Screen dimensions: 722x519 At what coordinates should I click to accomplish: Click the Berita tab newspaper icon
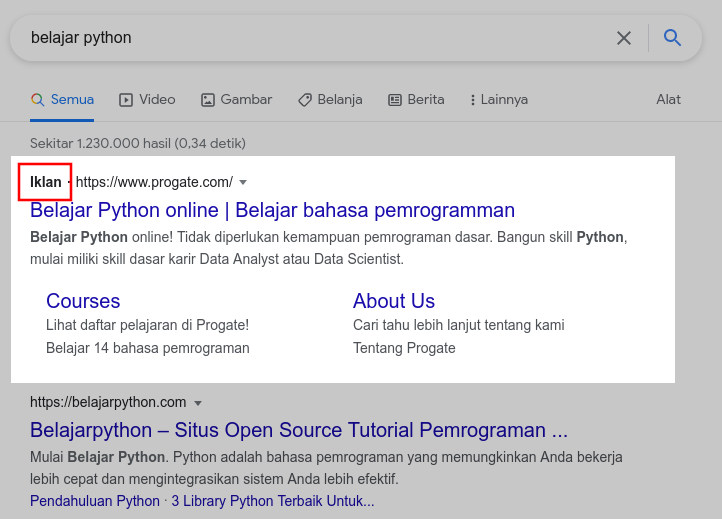(395, 100)
